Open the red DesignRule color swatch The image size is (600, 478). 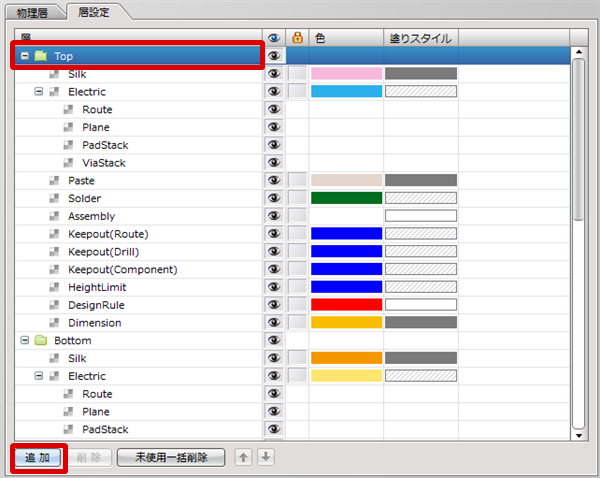click(x=346, y=305)
